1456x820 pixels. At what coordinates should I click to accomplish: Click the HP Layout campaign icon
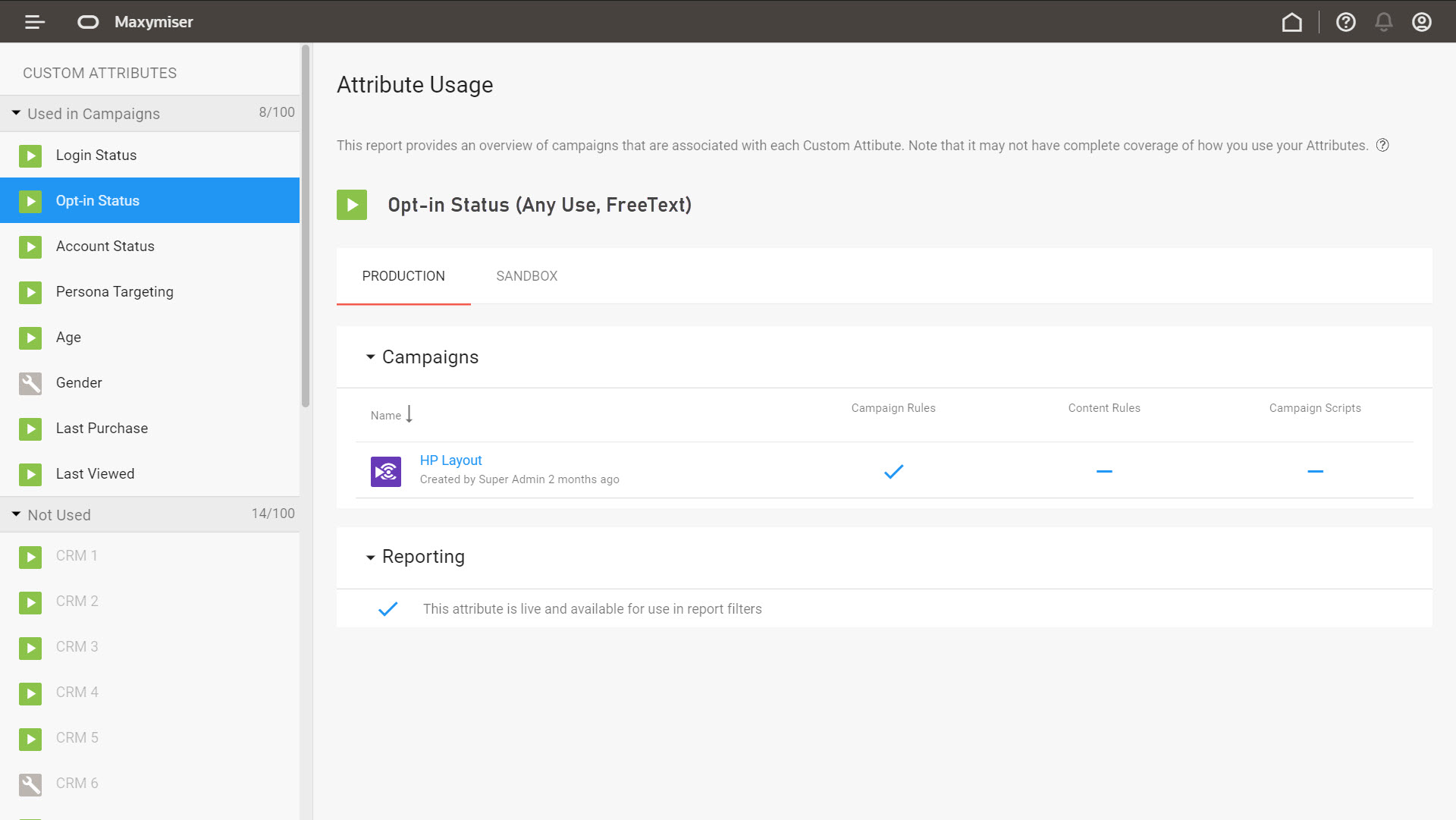coord(386,471)
